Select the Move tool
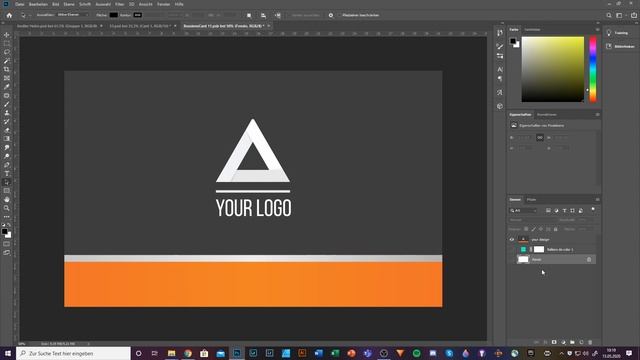This screenshot has height=360, width=640. [7, 35]
